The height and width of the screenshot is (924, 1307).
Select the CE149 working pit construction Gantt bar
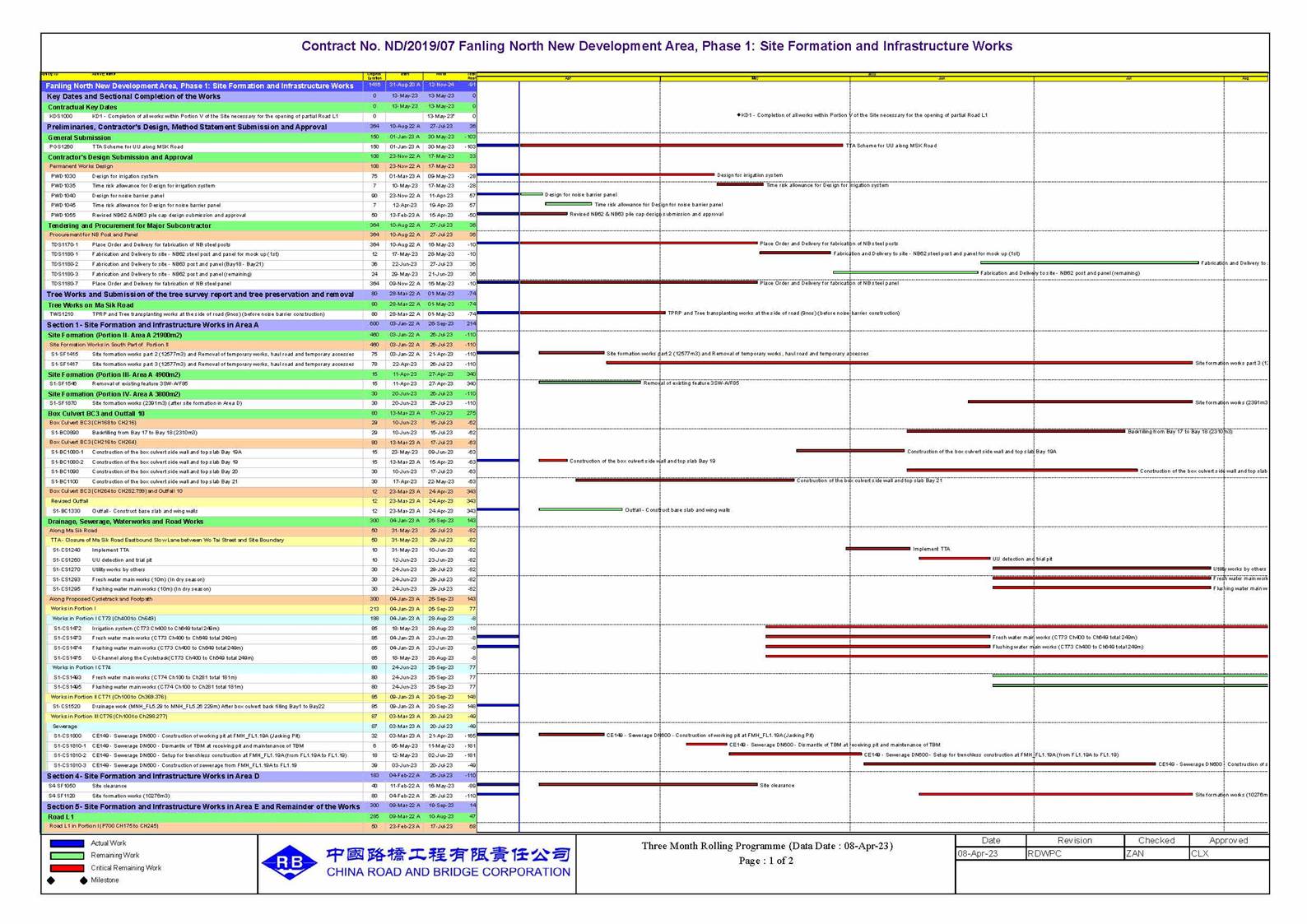click(571, 735)
